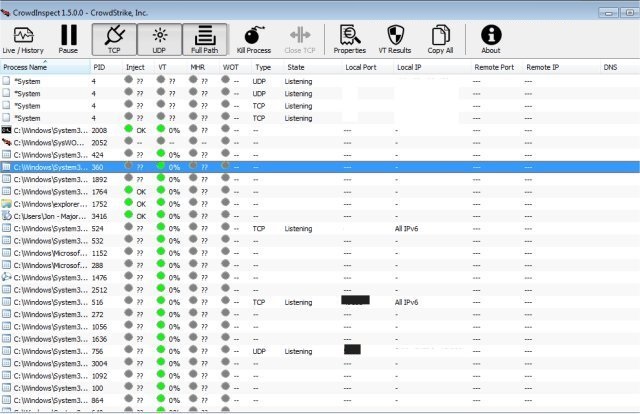Click command prompt icon of PID 2008 row
The image size is (640, 414).
[x=6, y=130]
